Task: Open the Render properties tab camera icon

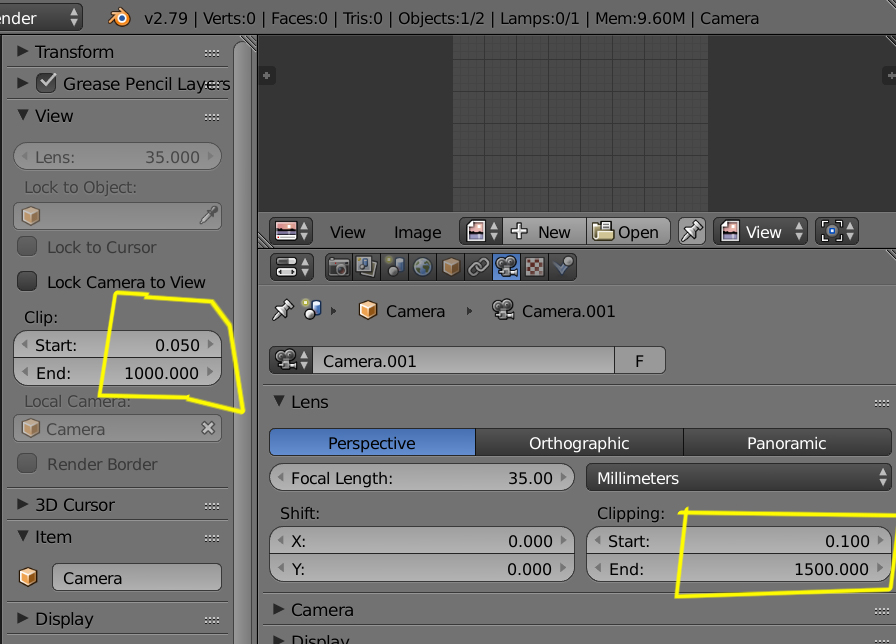Action: [339, 267]
